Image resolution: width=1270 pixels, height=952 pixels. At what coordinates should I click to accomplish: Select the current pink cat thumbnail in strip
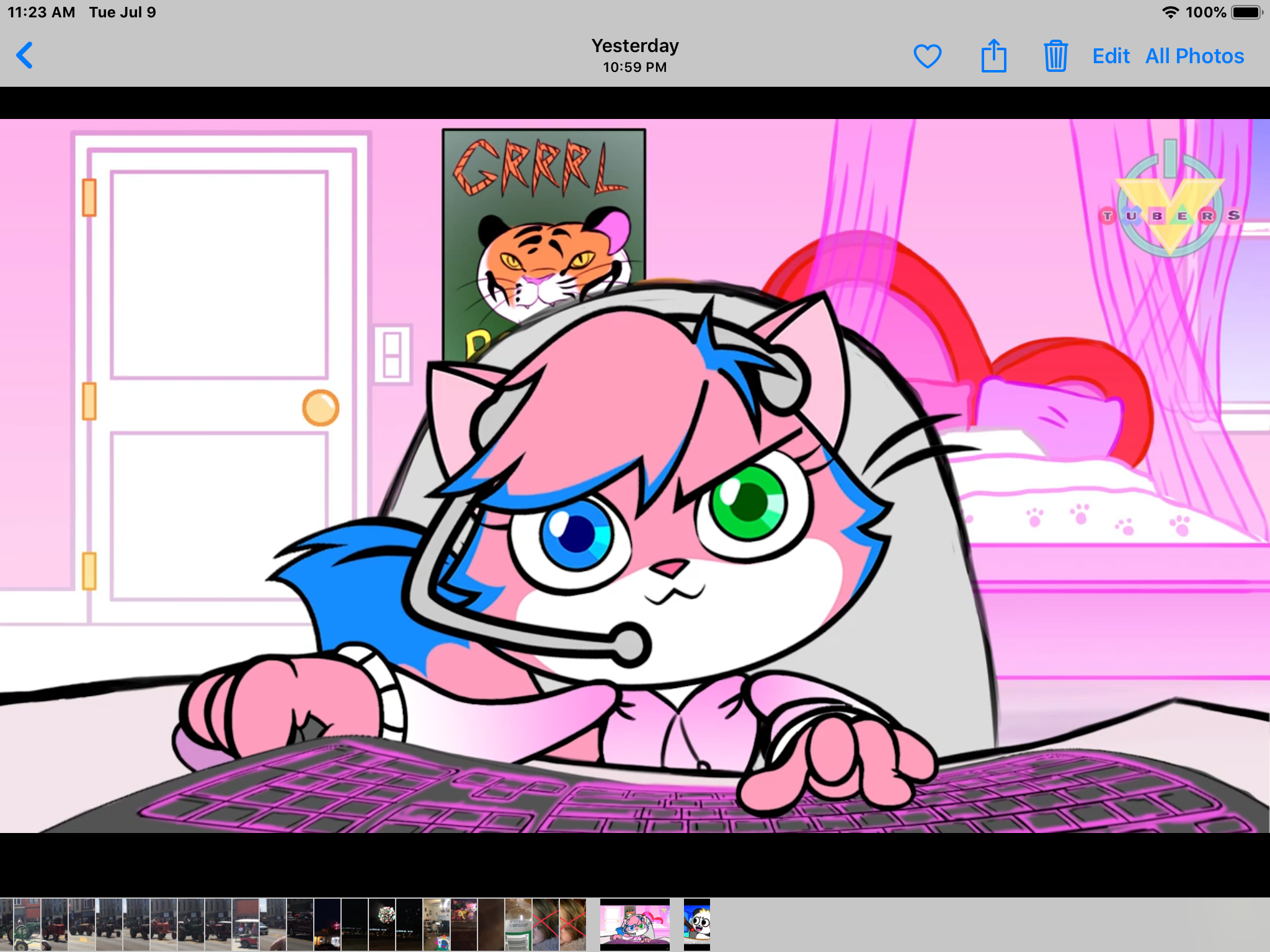pyautogui.click(x=635, y=925)
